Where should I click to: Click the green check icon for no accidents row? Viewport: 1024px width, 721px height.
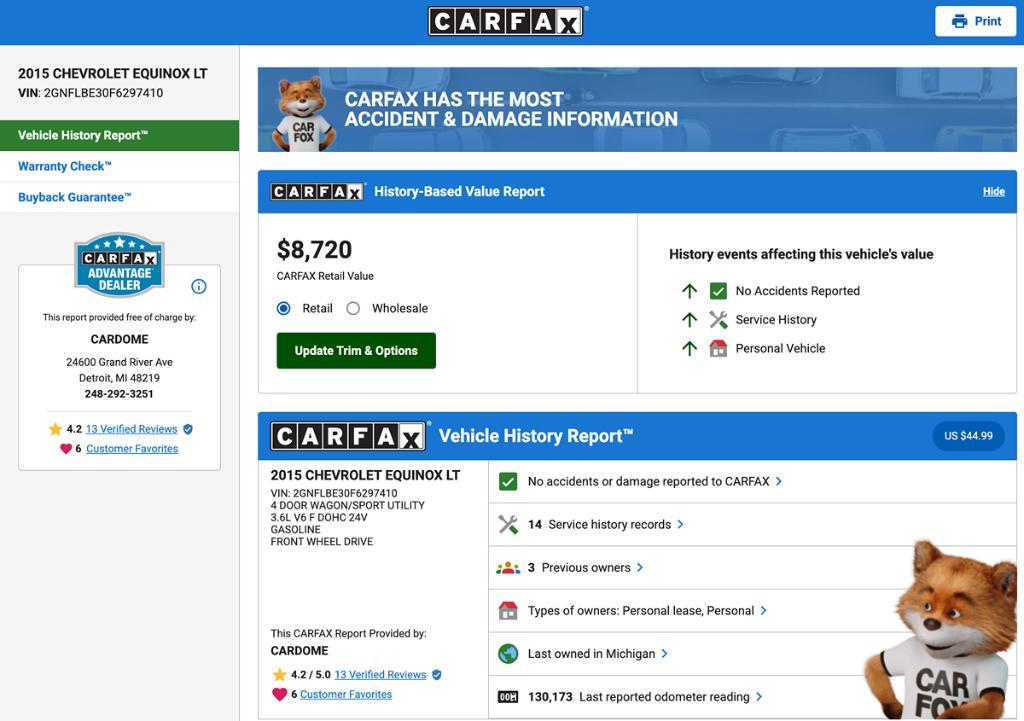click(508, 482)
